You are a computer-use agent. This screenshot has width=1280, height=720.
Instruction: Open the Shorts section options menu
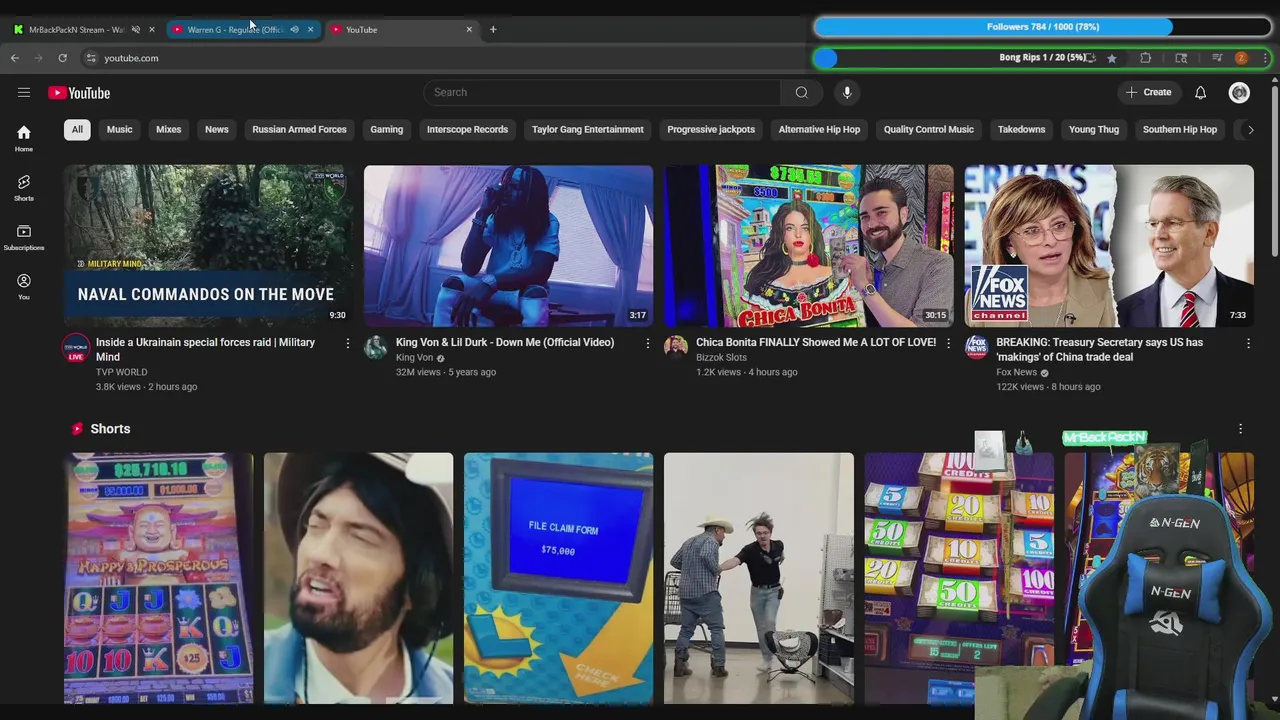tap(1240, 429)
